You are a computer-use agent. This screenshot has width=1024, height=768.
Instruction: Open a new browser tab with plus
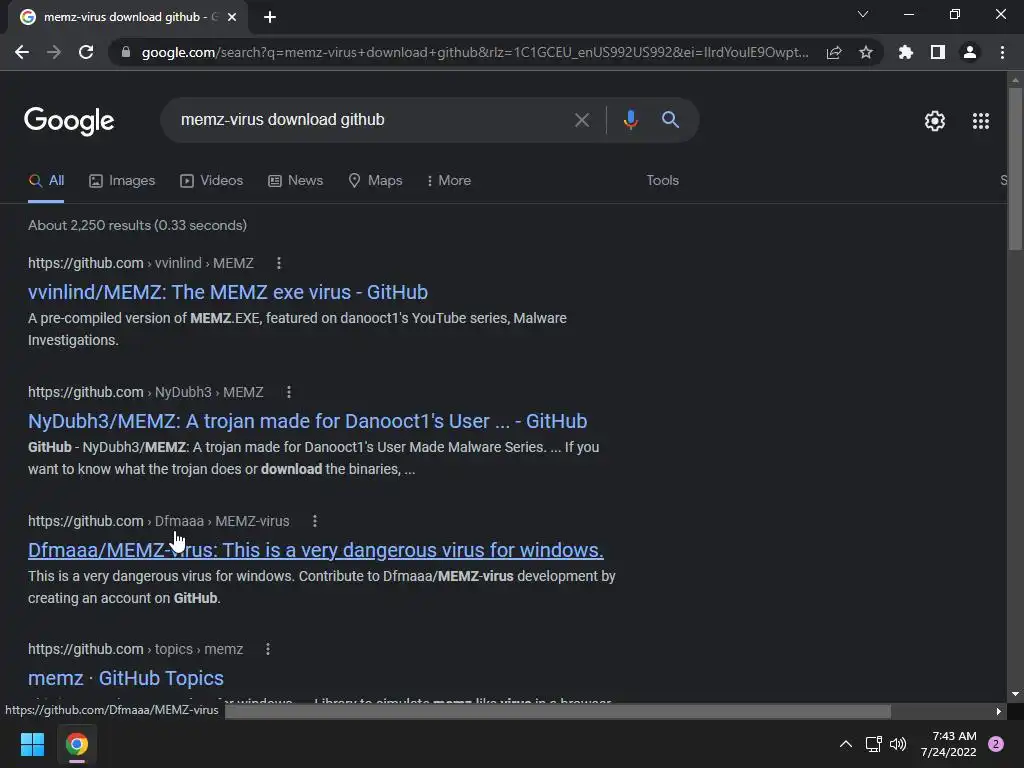pyautogui.click(x=270, y=17)
